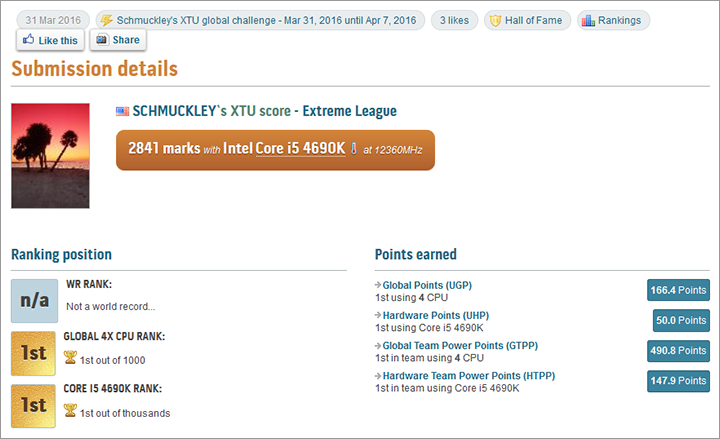The width and height of the screenshot is (720, 439).
Task: Click the n/a WR rank badge
Action: [x=34, y=301]
